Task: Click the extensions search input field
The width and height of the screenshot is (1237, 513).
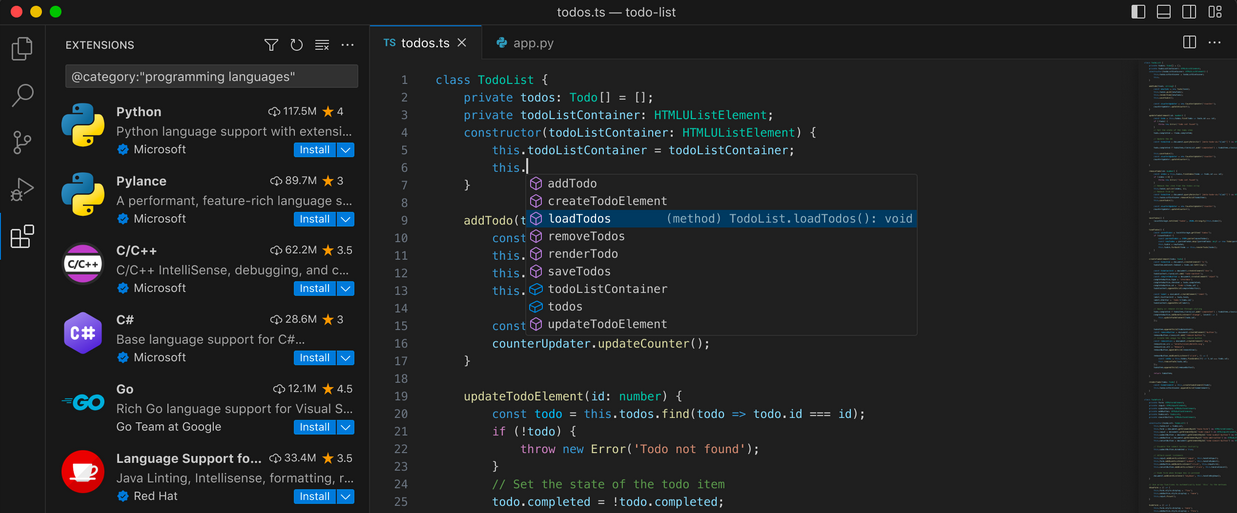Action: click(211, 77)
